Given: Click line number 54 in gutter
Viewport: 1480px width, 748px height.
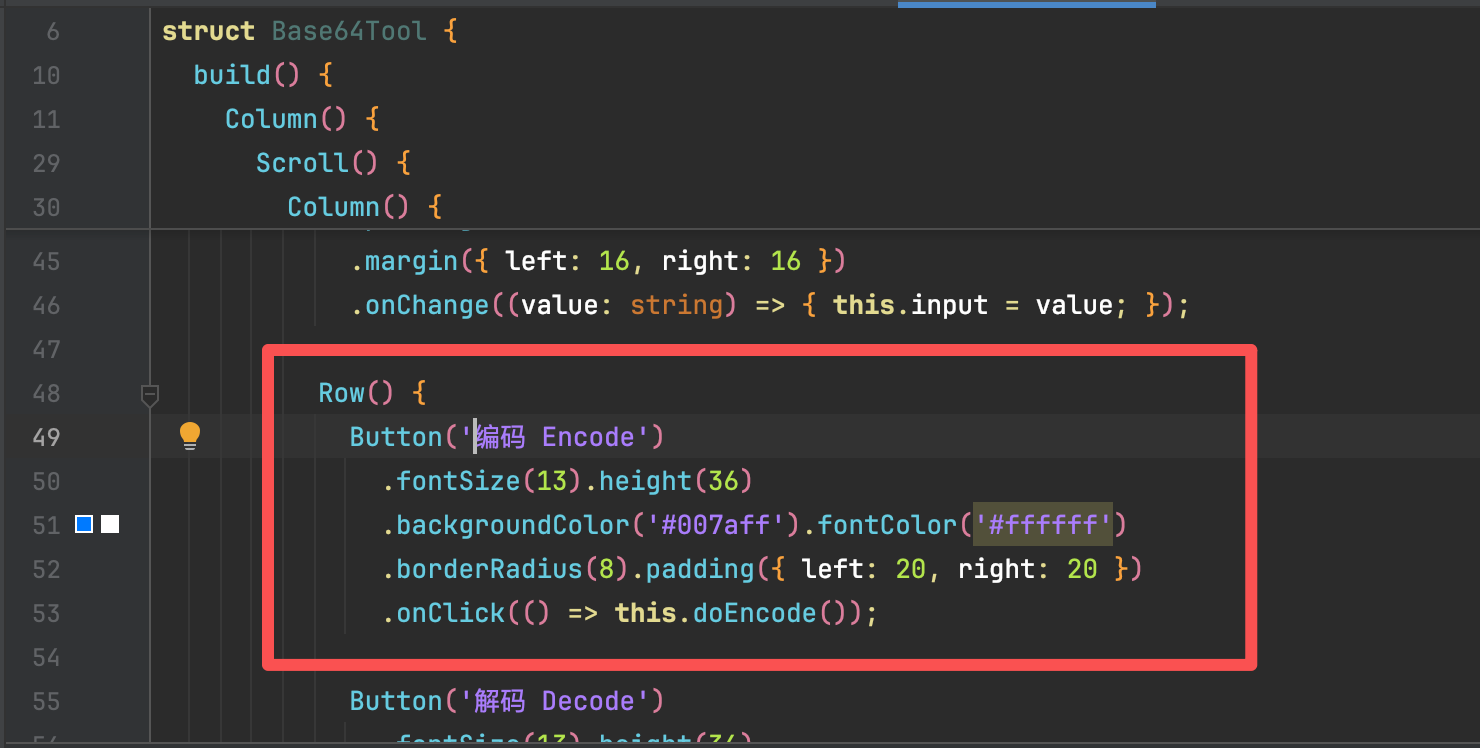Looking at the screenshot, I should click(46, 657).
